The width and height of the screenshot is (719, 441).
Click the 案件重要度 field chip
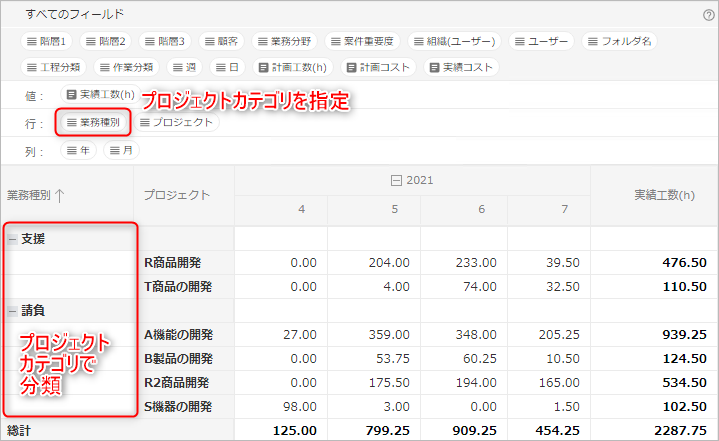[361, 41]
